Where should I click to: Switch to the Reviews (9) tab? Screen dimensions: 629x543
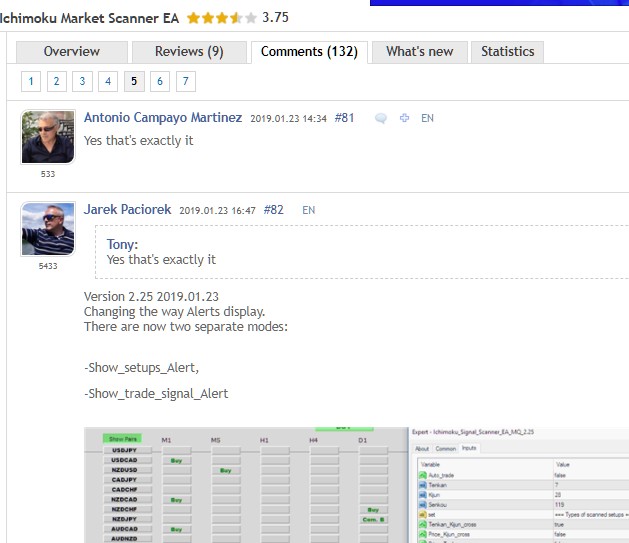[x=189, y=52]
